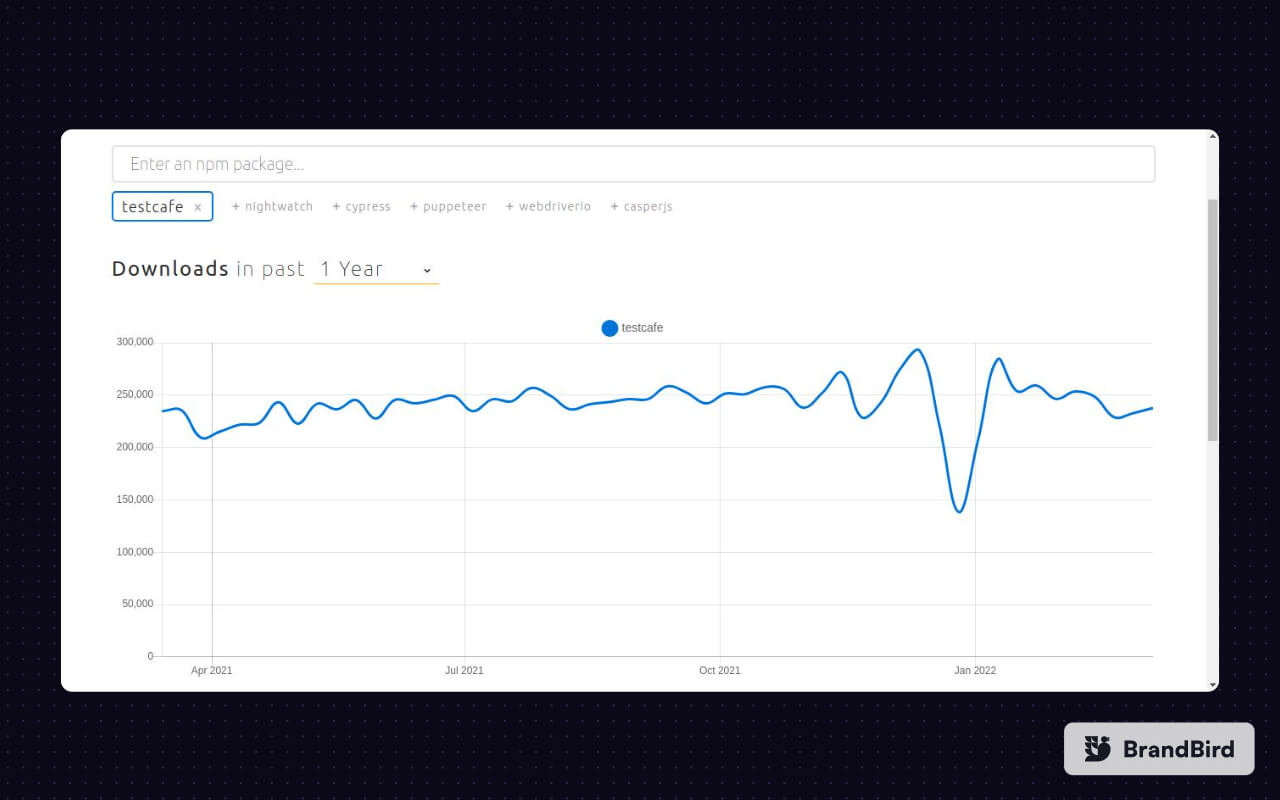Remove testcafe with its x icon
Viewport: 1280px width, 800px height.
[x=198, y=206]
